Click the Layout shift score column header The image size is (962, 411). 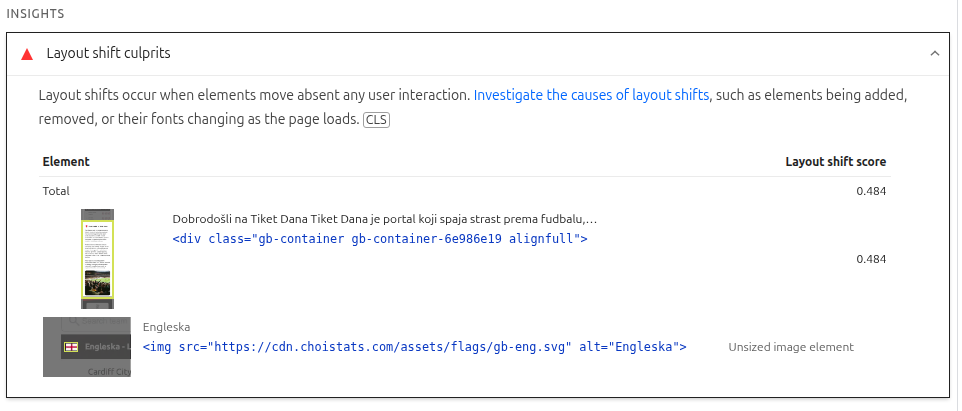click(x=836, y=162)
